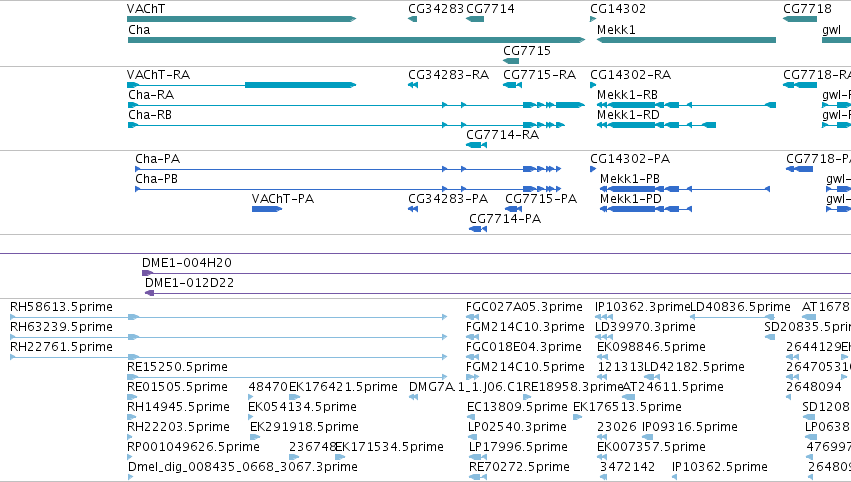Select the CG14302 gene arrow
This screenshot has width=851, height=482.
tap(593, 19)
